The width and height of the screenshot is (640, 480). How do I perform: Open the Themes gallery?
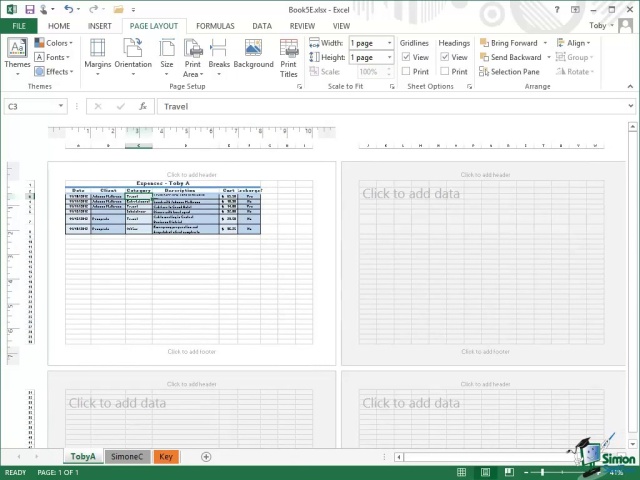coord(17,57)
